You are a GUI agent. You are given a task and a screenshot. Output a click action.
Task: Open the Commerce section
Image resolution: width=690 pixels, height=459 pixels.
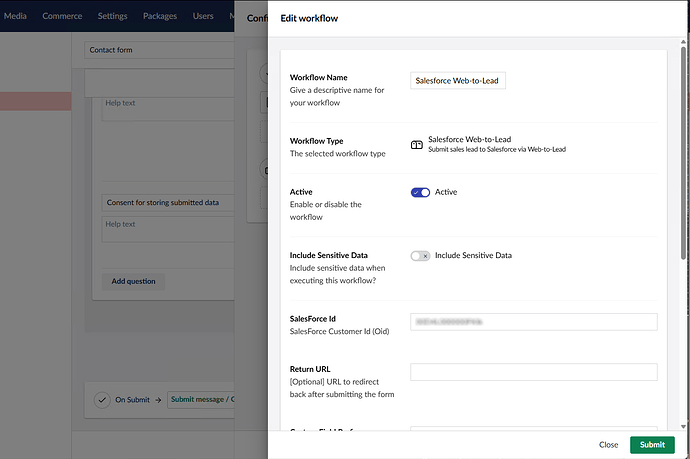[x=62, y=16]
